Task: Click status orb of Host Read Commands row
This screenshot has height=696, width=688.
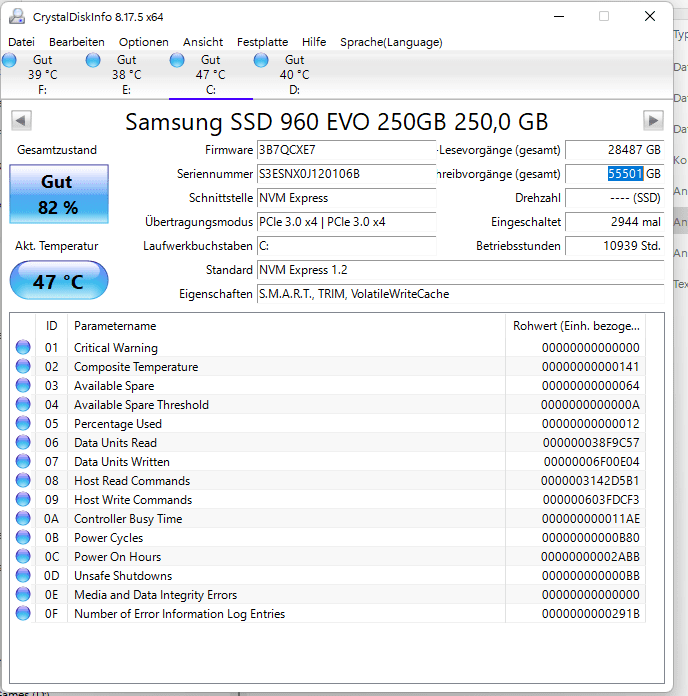Action: coord(23,480)
